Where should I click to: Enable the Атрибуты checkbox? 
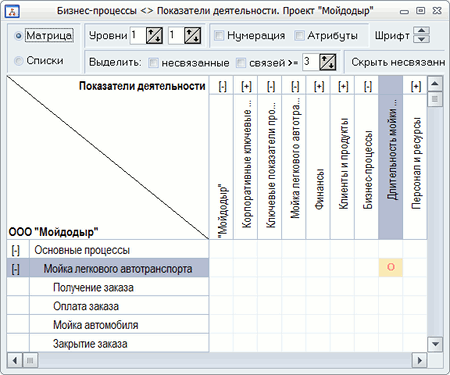coord(299,35)
